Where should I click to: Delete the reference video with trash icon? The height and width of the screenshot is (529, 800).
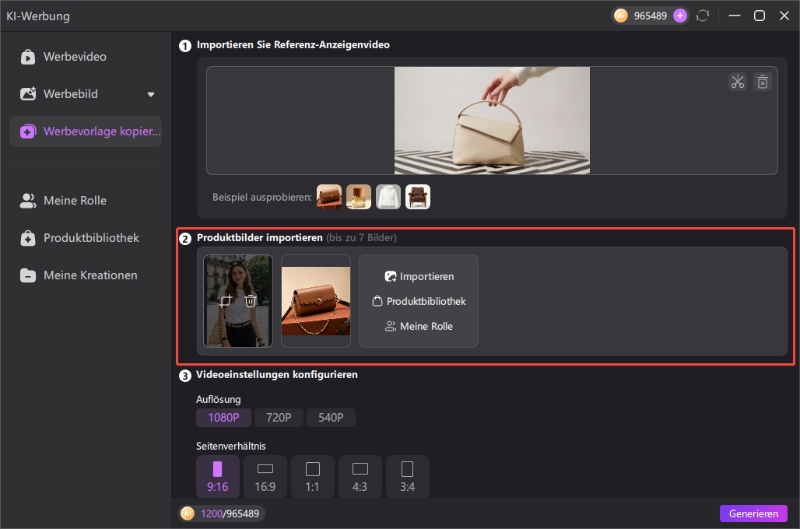coord(762,82)
